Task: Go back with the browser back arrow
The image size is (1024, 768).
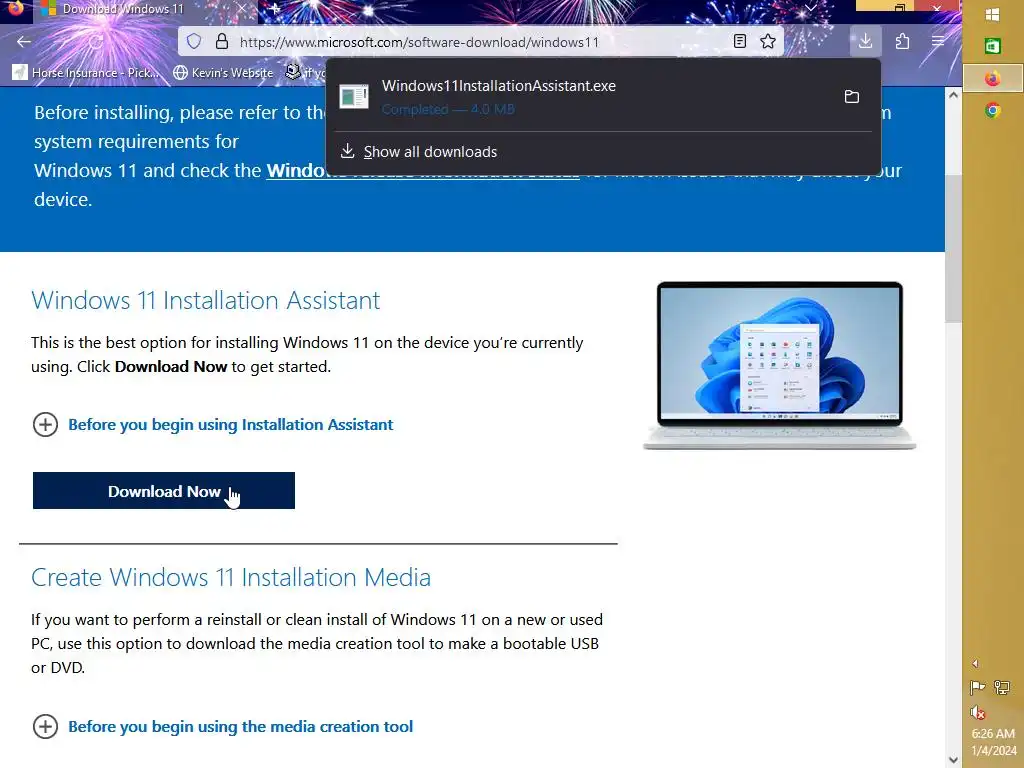Action: pyautogui.click(x=24, y=42)
